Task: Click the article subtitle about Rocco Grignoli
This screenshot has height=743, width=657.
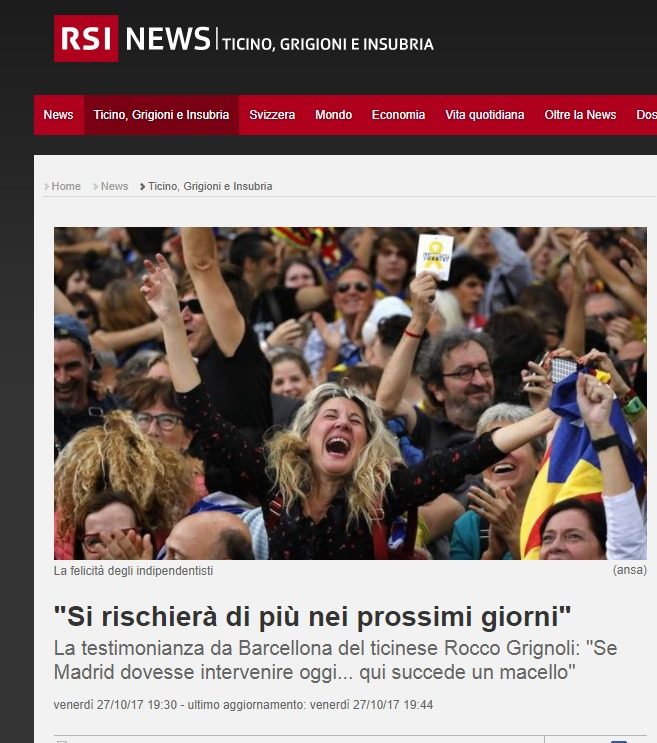Action: click(x=335, y=660)
